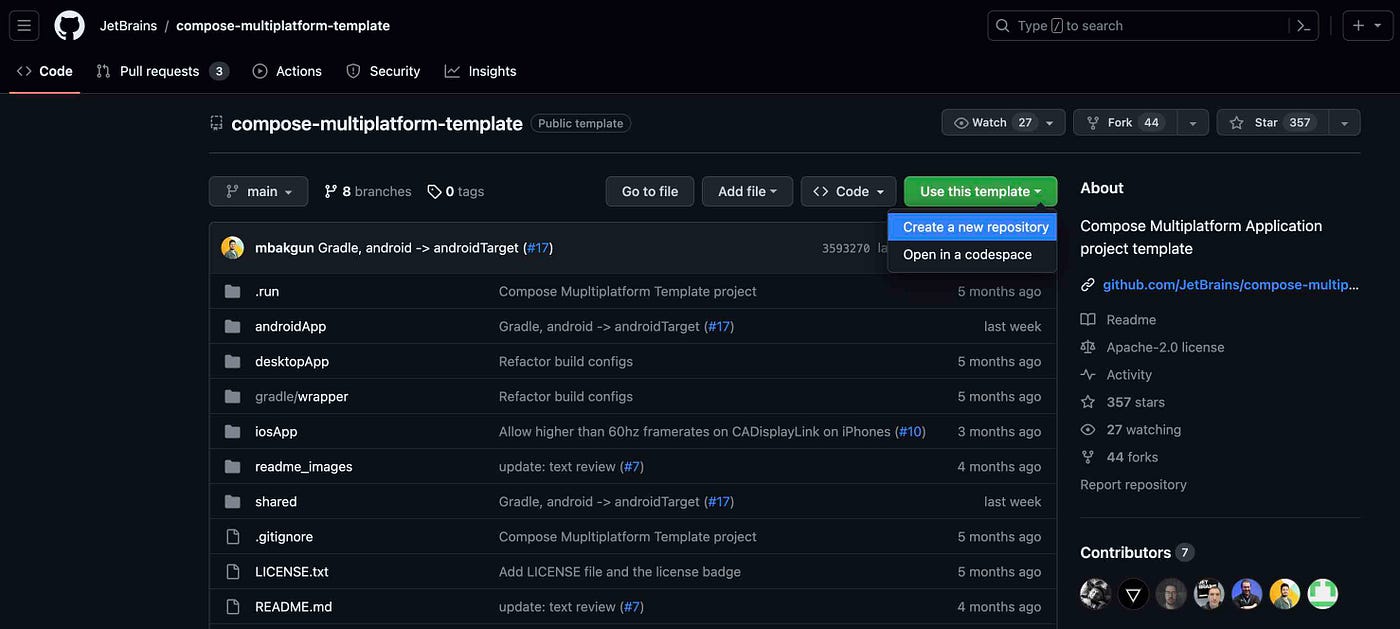Open the Code clone dropdown
The height and width of the screenshot is (629, 1400).
click(x=848, y=191)
